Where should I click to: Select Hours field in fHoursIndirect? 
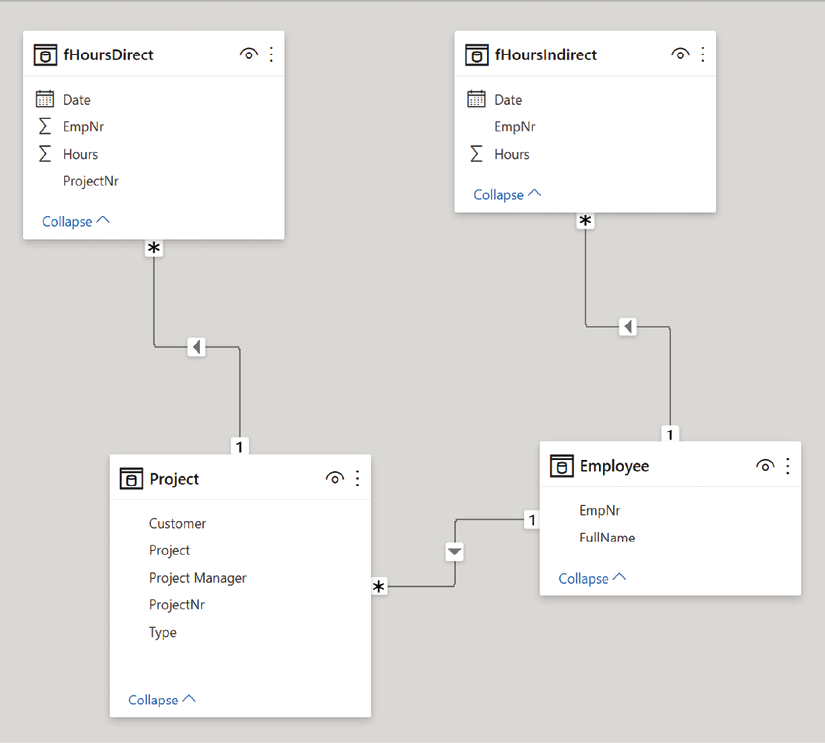click(x=512, y=154)
